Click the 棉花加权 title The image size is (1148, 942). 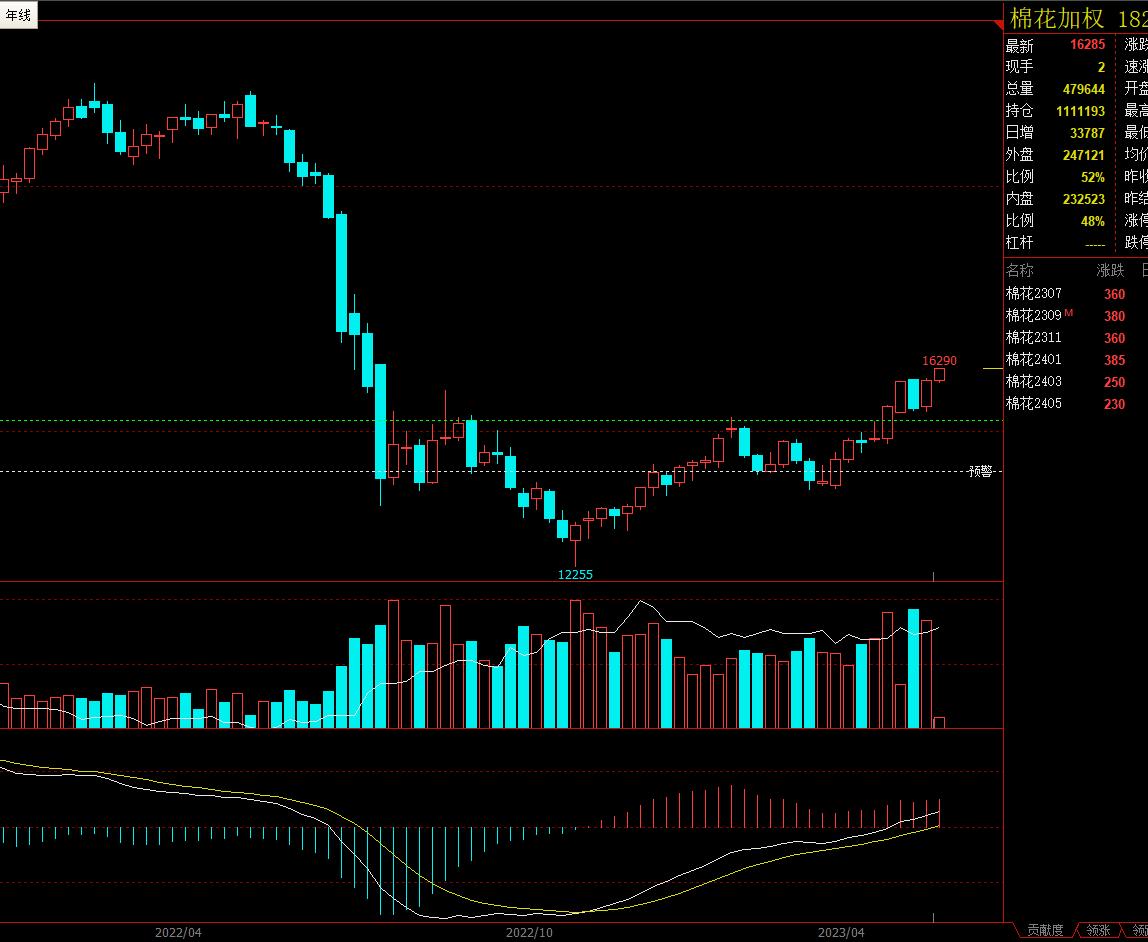click(x=1056, y=18)
